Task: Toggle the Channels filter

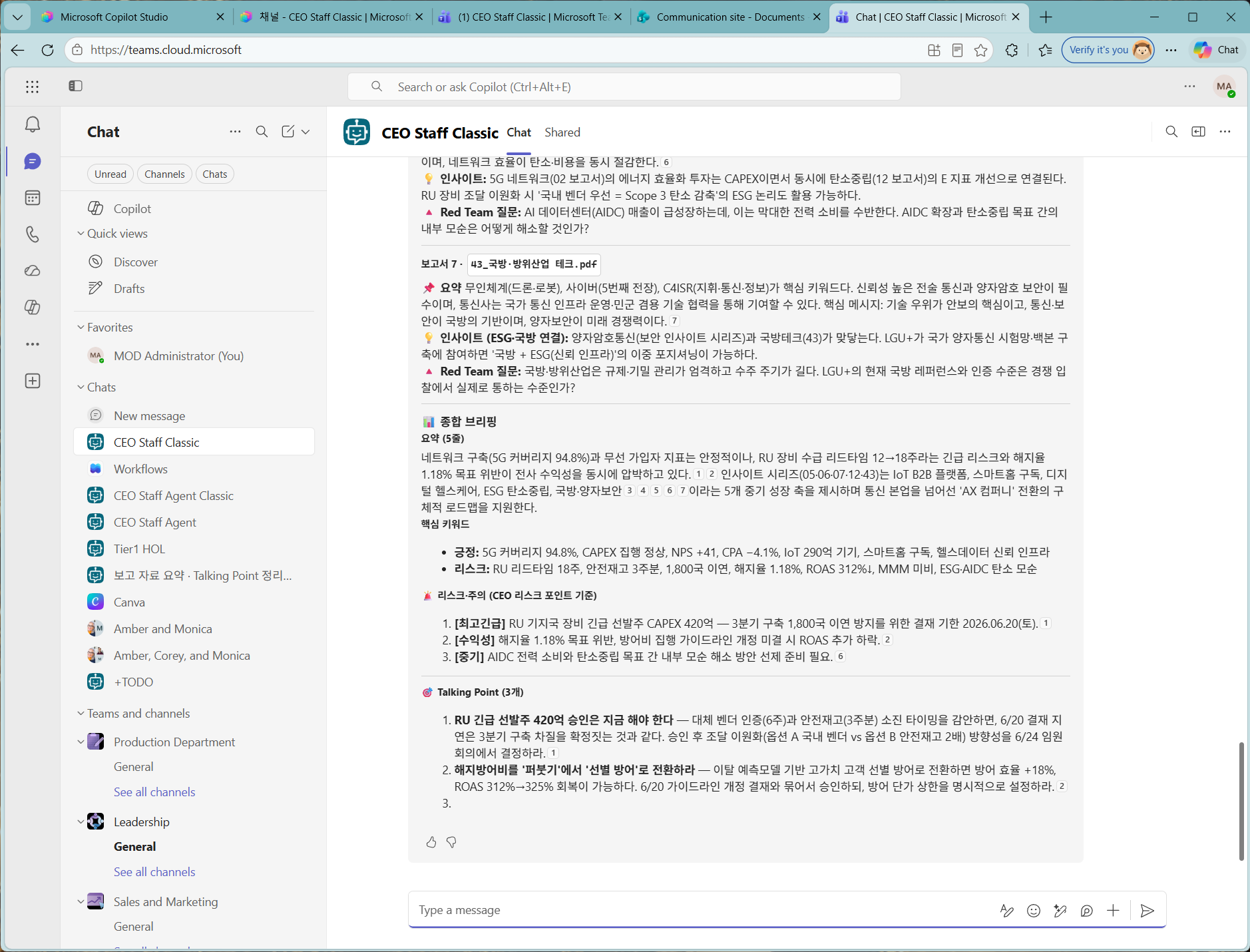Action: pyautogui.click(x=164, y=174)
